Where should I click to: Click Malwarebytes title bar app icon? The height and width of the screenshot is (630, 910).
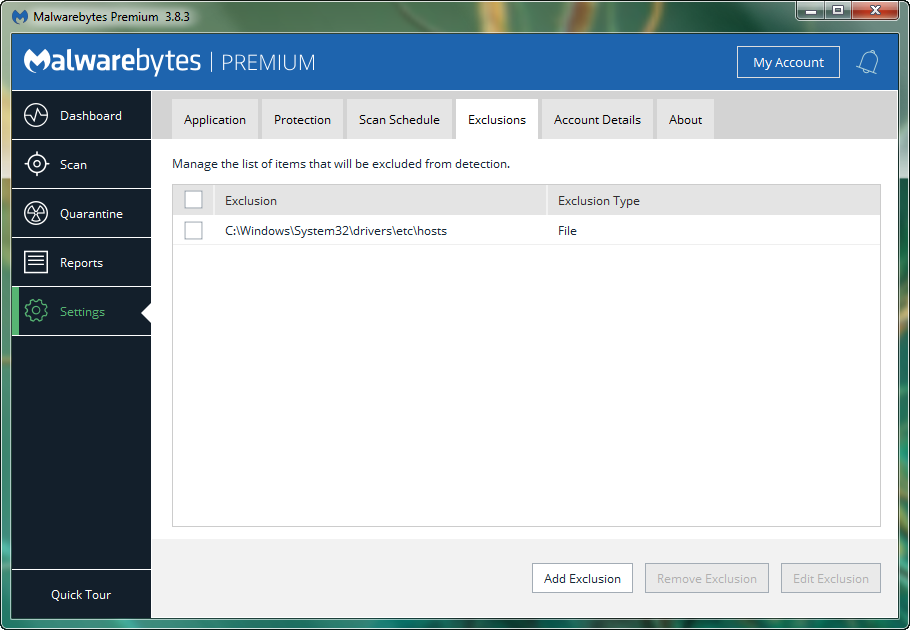coord(20,16)
